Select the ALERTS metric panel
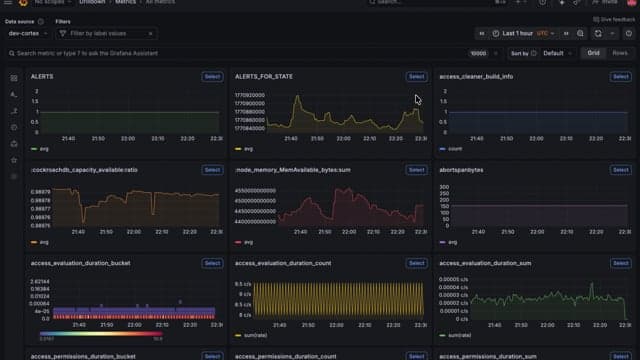The width and height of the screenshot is (640, 360). (x=212, y=77)
